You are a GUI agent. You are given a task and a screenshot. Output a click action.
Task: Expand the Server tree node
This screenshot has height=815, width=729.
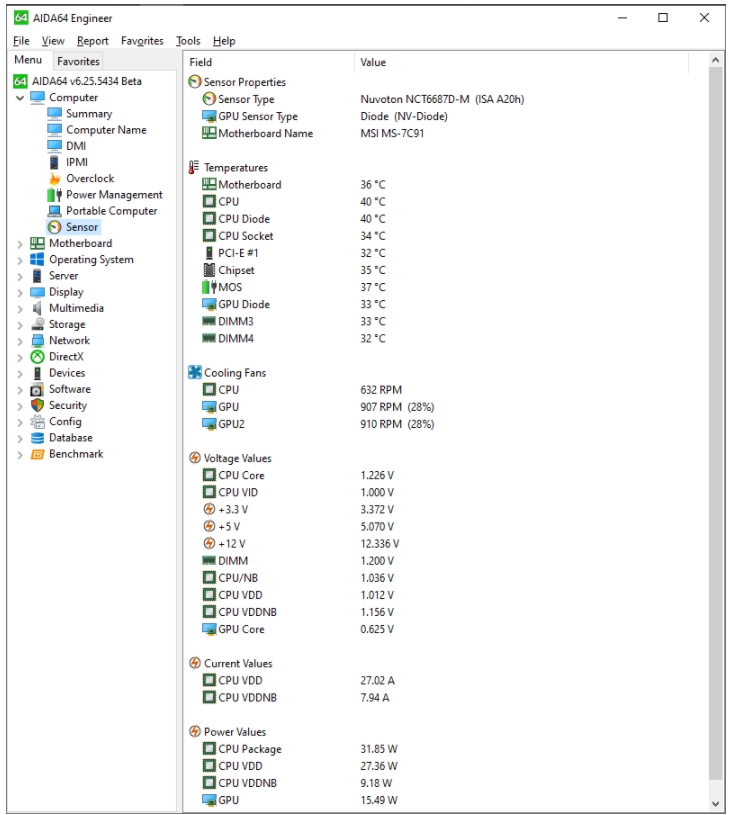click(20, 276)
